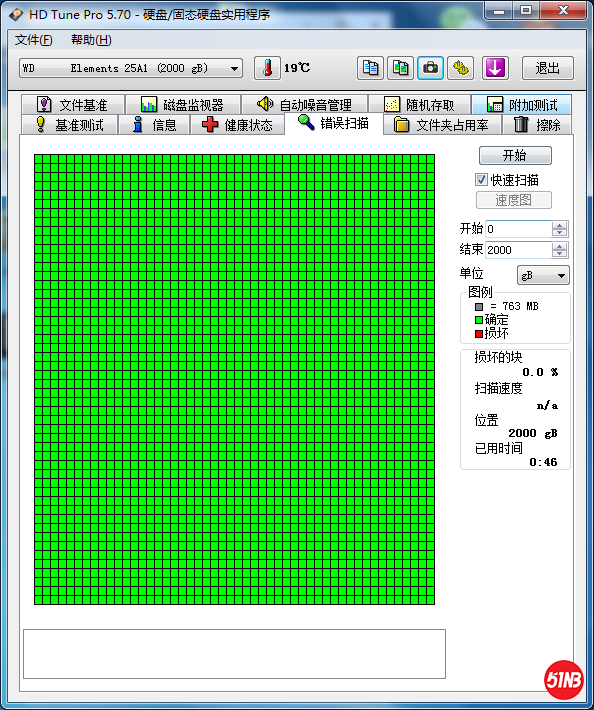Image resolution: width=594 pixels, height=710 pixels.
Task: Click the n/a scan speed value
Action: point(547,405)
